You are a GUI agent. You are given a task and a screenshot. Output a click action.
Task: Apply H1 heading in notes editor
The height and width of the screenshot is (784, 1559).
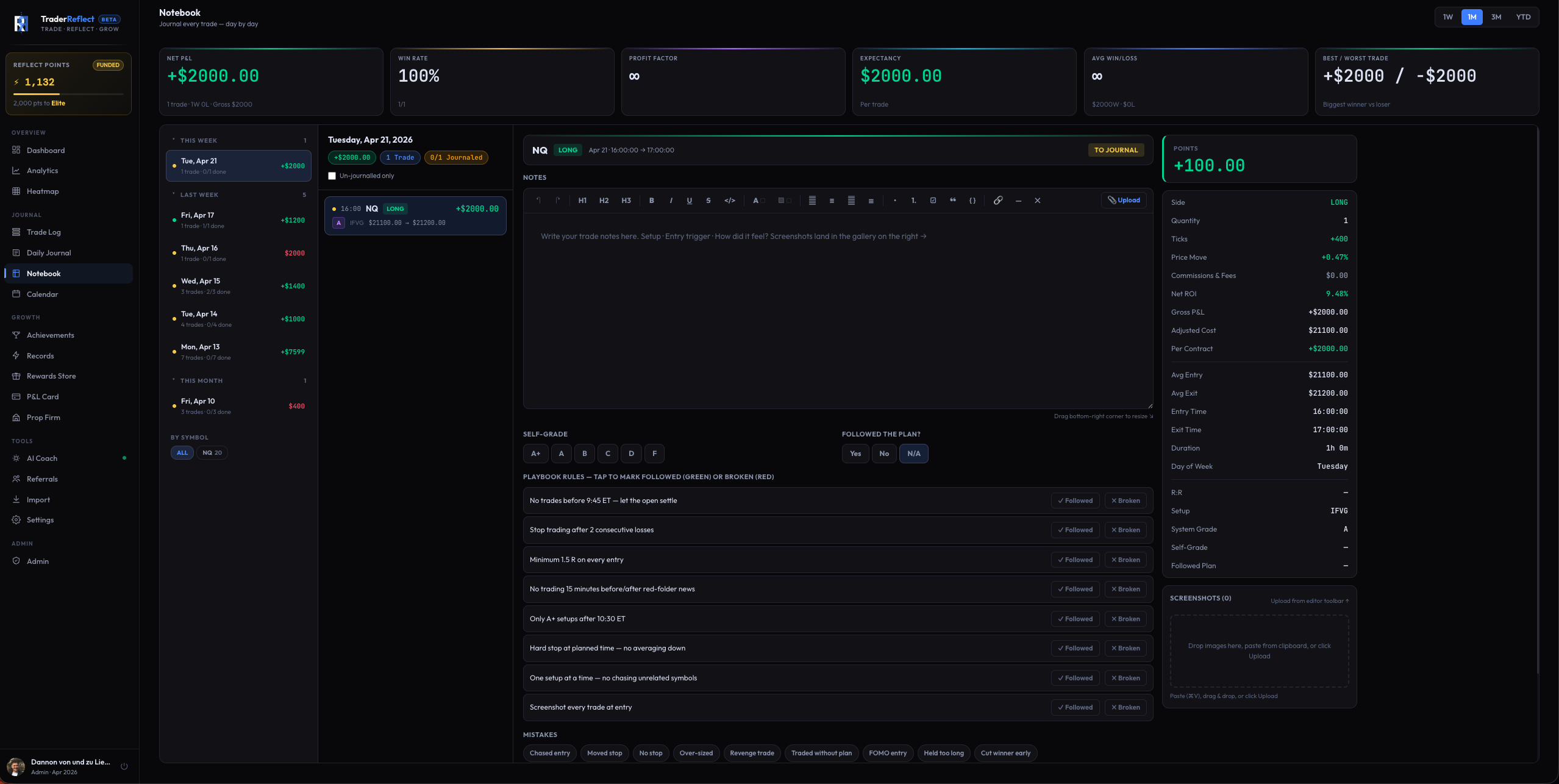(582, 201)
